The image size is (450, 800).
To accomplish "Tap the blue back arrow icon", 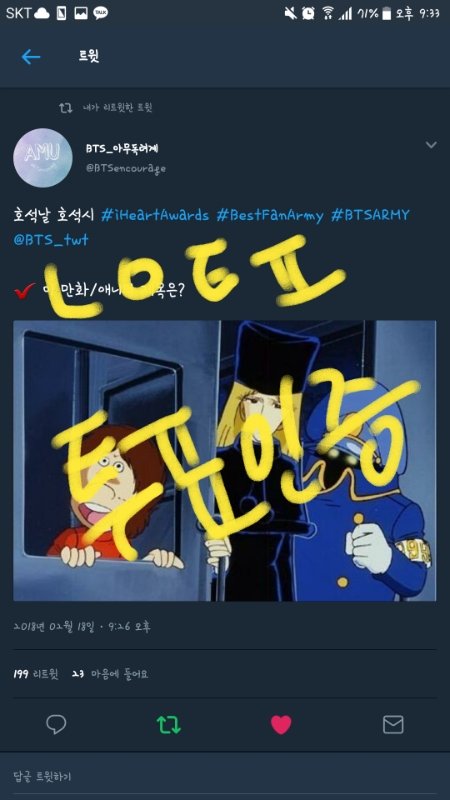I will [x=31, y=57].
